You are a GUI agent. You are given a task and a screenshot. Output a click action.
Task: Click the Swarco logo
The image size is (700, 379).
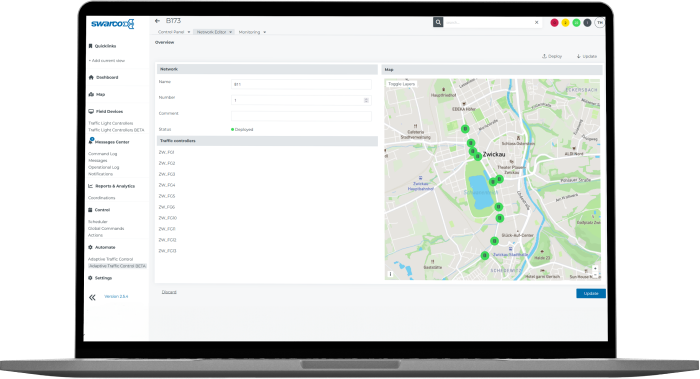112,24
